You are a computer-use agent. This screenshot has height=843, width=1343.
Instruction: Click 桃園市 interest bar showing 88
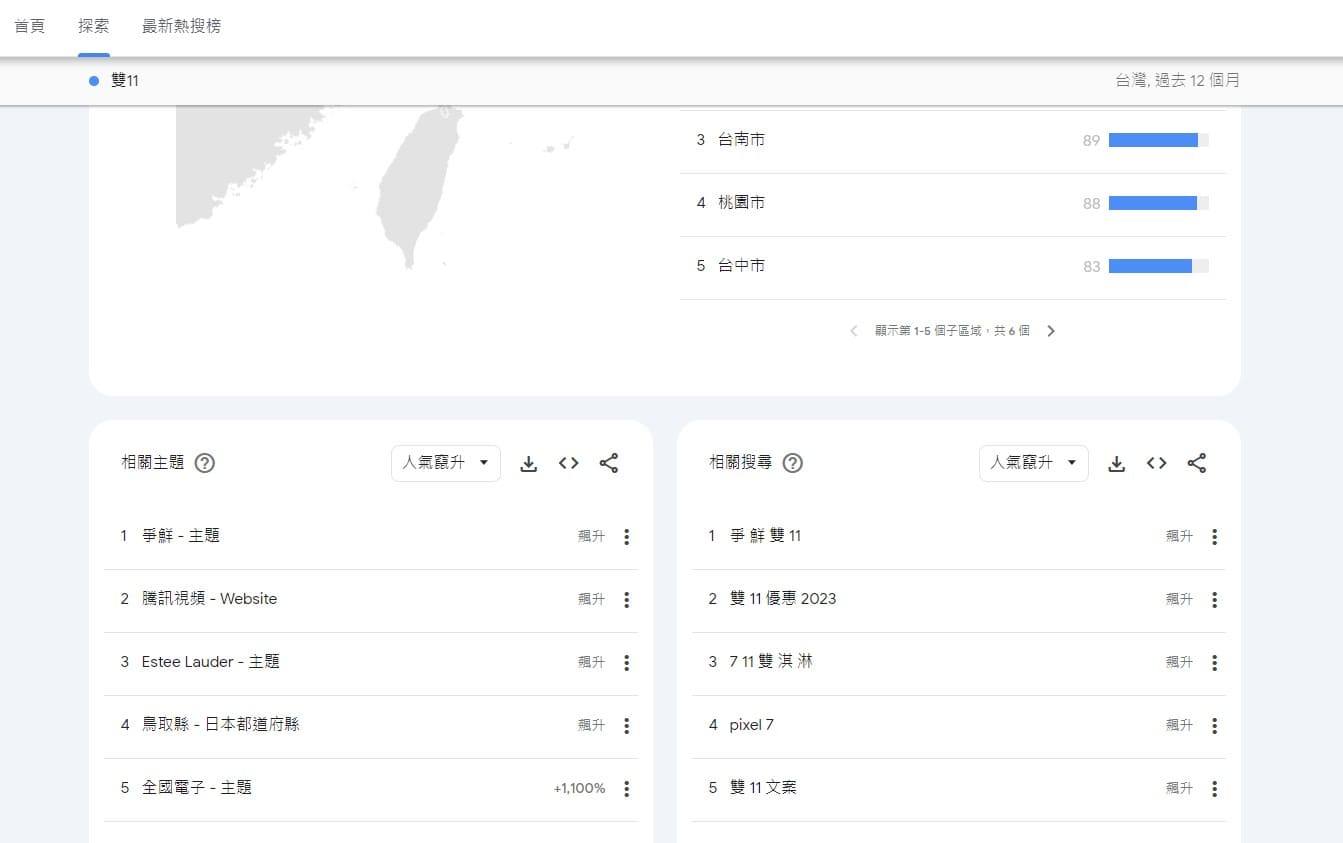[1158, 203]
